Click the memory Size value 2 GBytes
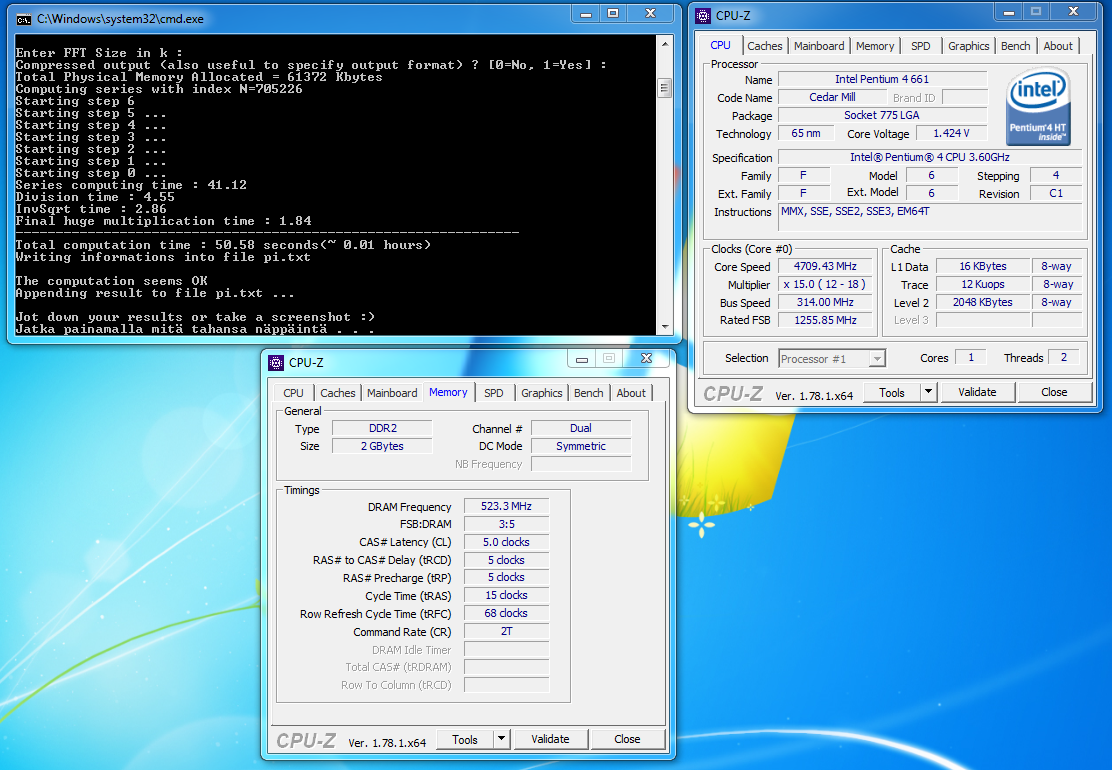Viewport: 1112px width, 770px height. tap(382, 446)
